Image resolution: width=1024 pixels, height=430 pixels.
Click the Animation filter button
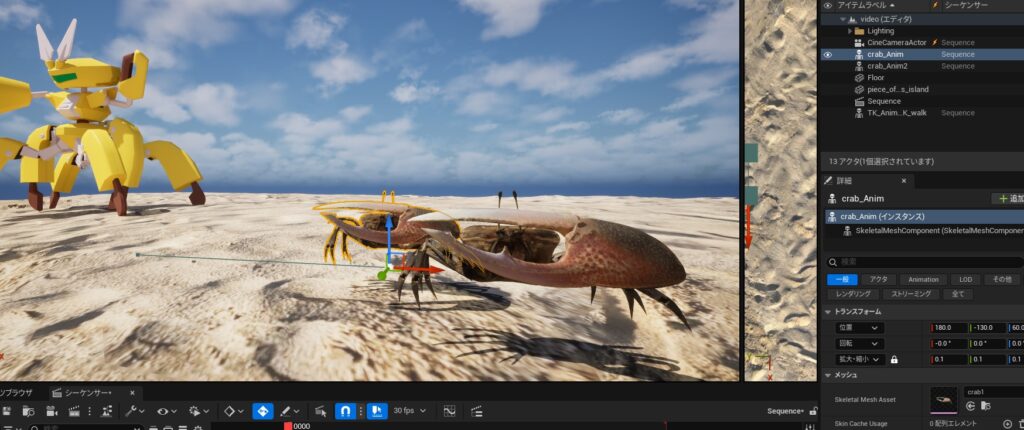click(x=921, y=279)
